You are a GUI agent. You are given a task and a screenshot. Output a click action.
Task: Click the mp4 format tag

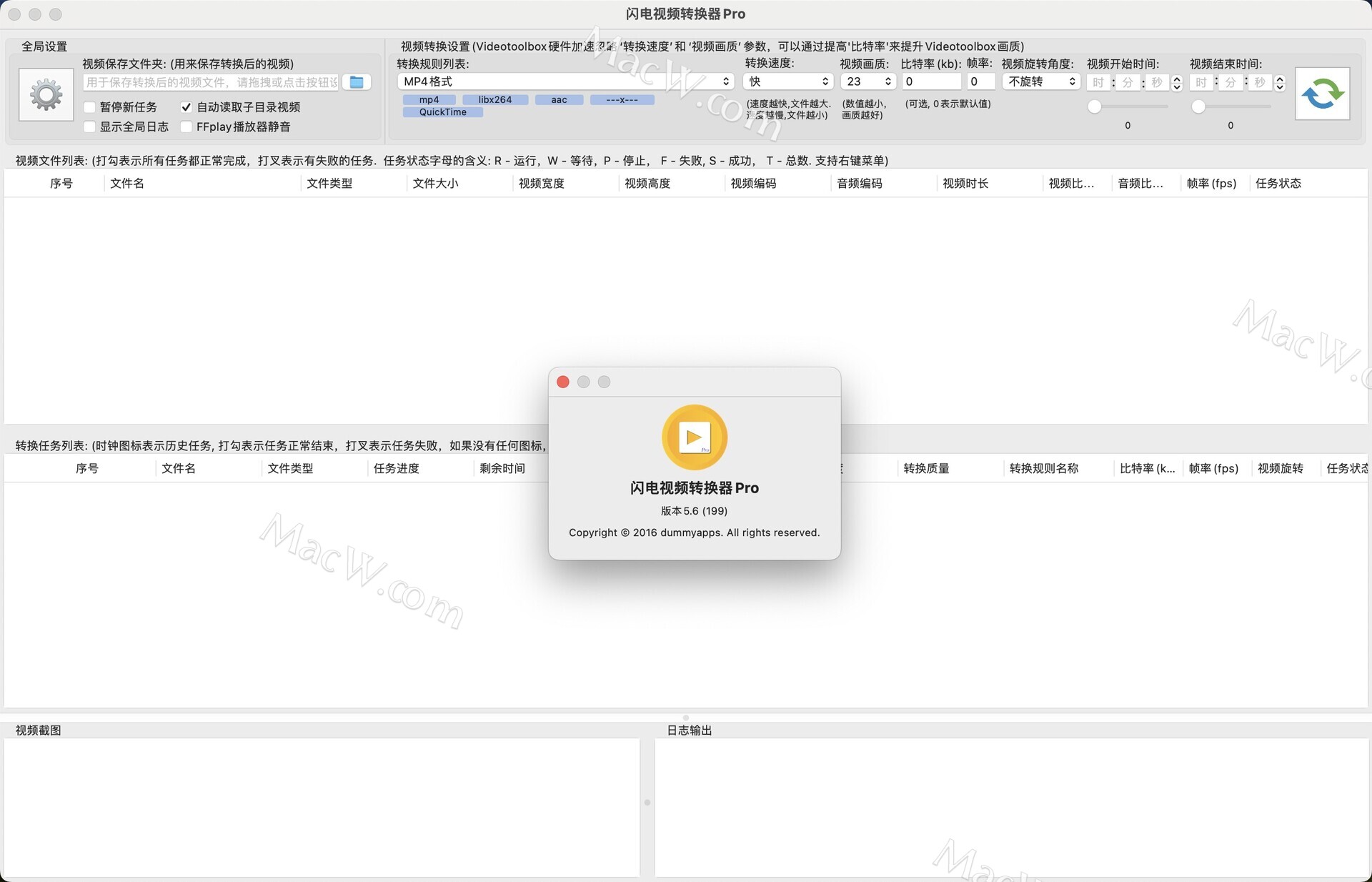tap(429, 100)
